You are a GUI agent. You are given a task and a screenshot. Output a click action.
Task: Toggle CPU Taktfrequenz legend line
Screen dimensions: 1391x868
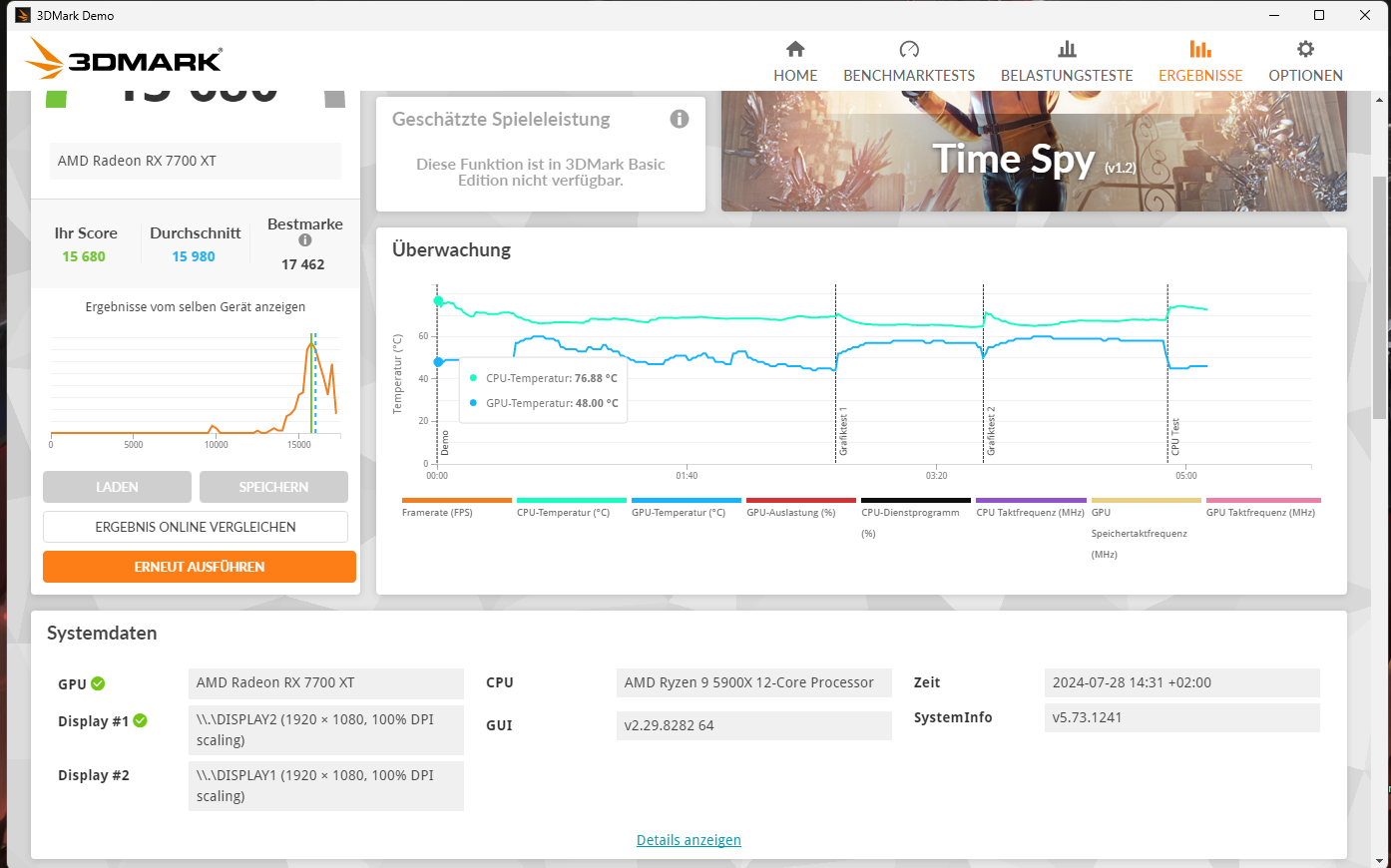pyautogui.click(x=1031, y=508)
